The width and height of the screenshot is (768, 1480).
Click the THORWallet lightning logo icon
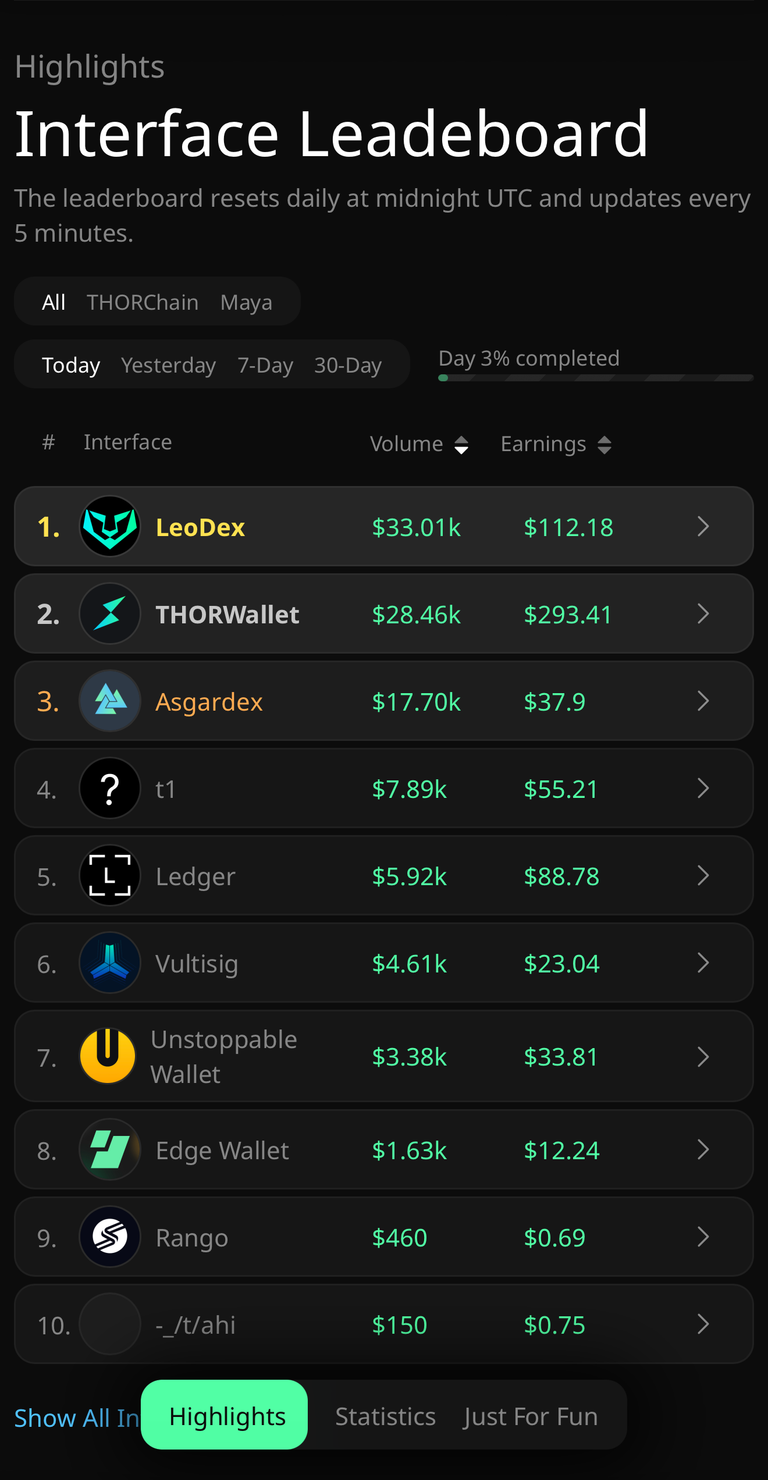tap(110, 613)
